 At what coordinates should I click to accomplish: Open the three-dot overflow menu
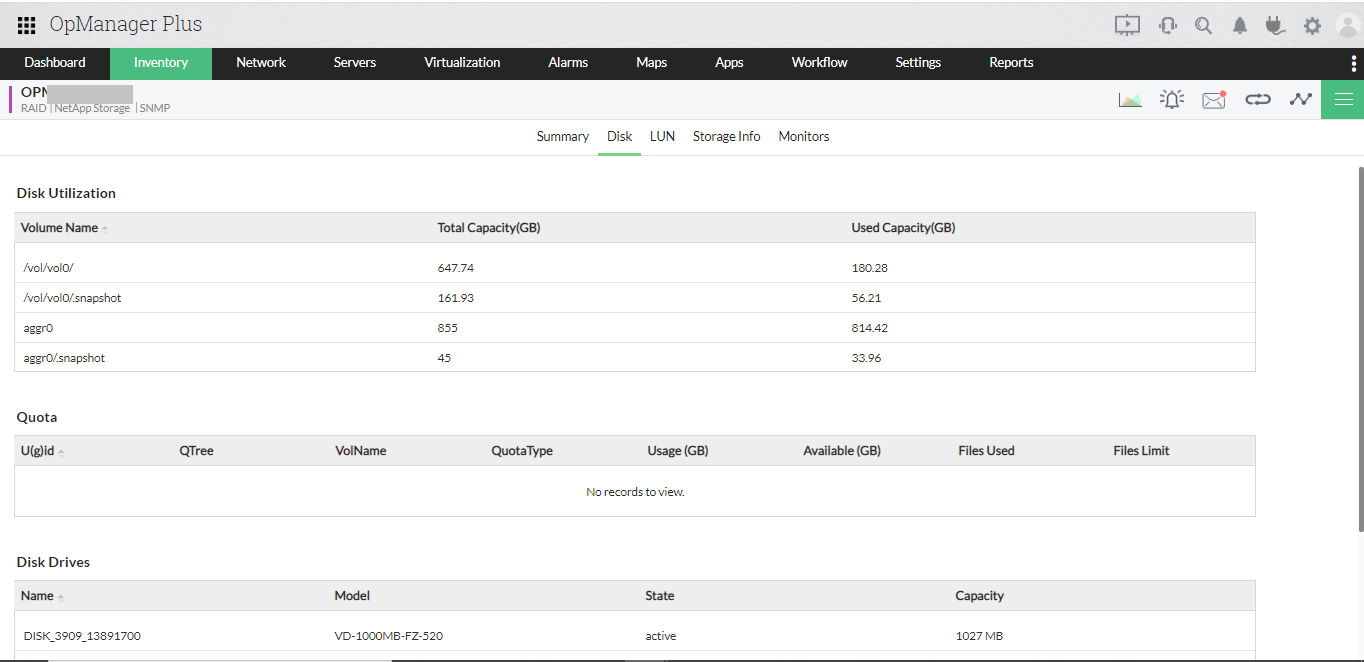click(x=1353, y=63)
